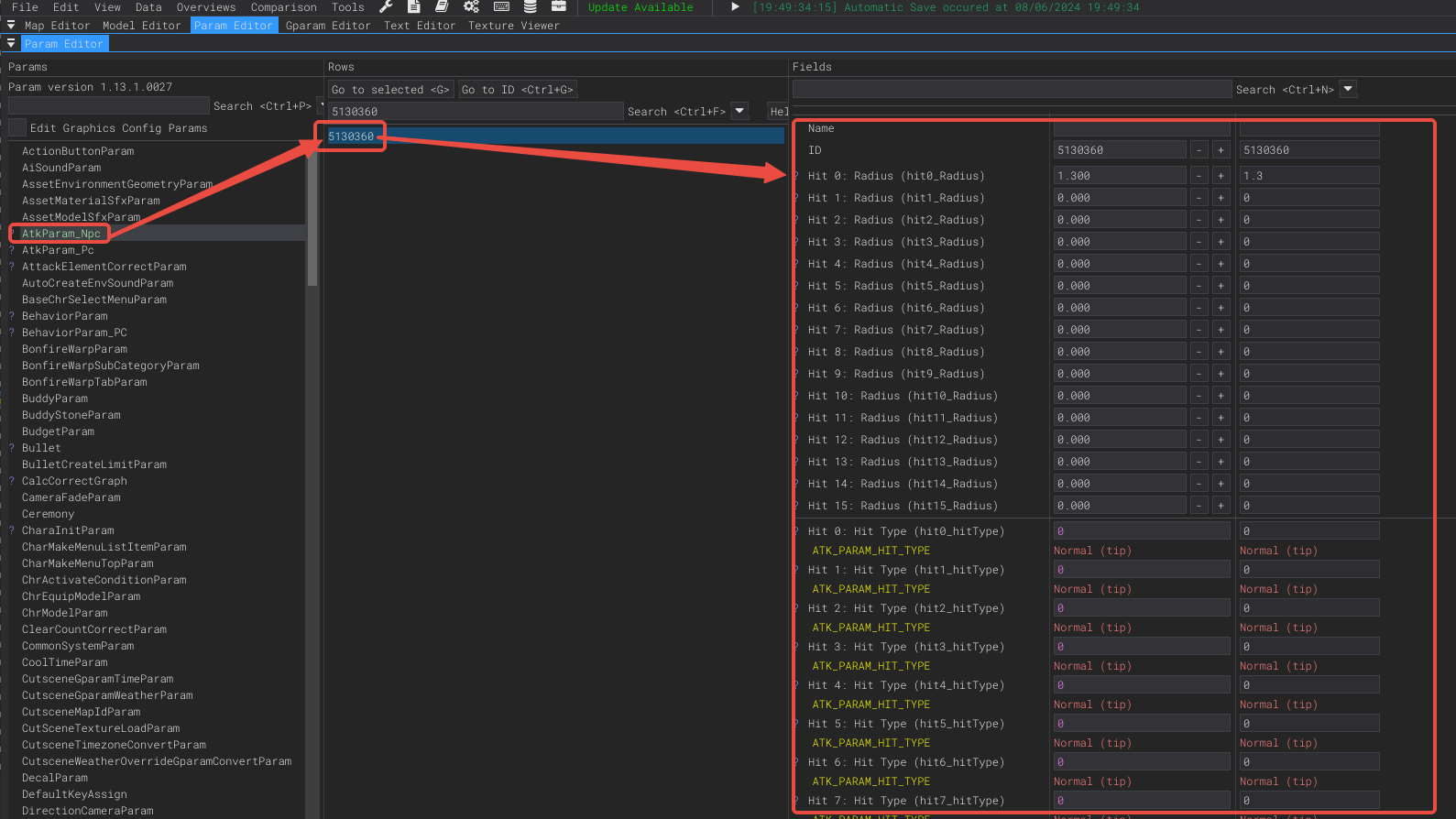Select BonfireWarpParam in the Params list
This screenshot has width=1456, height=819.
(x=74, y=349)
